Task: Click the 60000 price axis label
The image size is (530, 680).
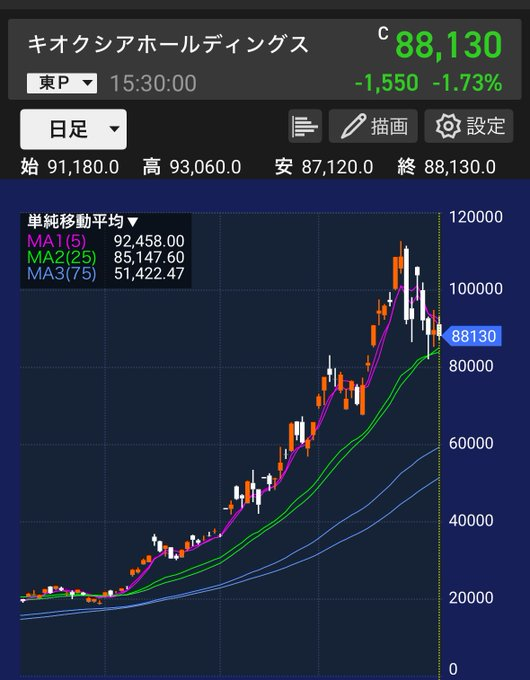Action: coord(471,443)
